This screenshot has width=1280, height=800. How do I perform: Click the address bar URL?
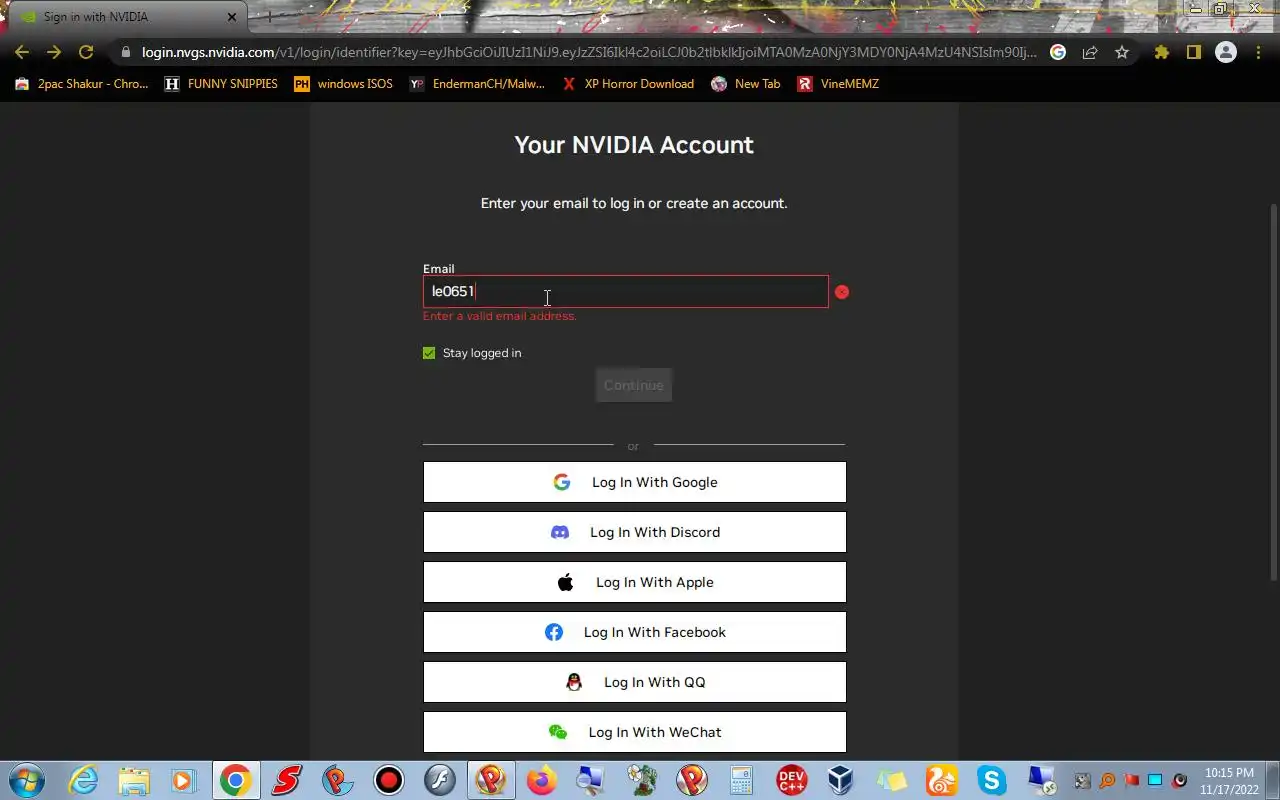pyautogui.click(x=590, y=52)
